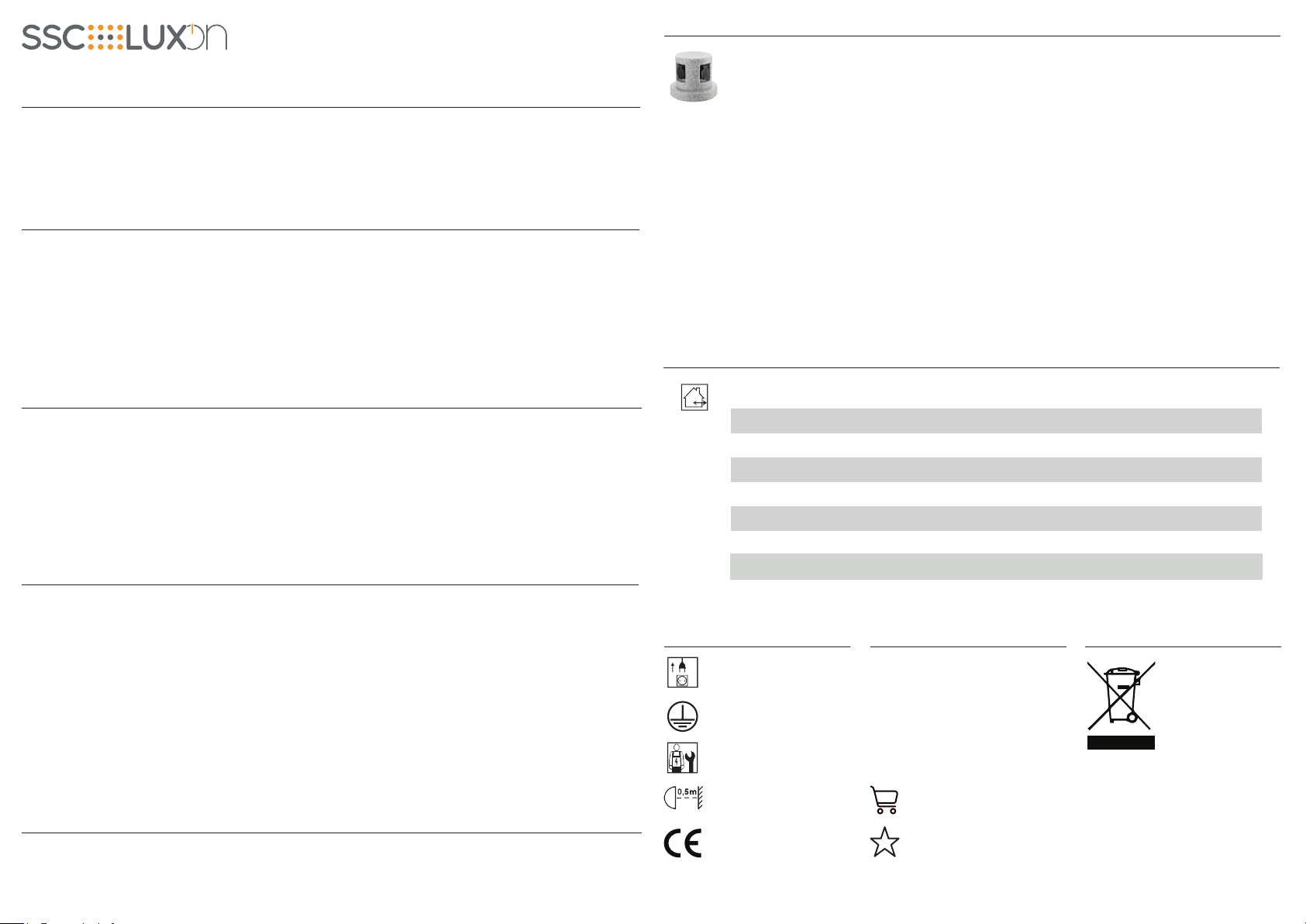The height and width of the screenshot is (924, 1306).
Task: Select the second gray table row
Action: (x=996, y=470)
